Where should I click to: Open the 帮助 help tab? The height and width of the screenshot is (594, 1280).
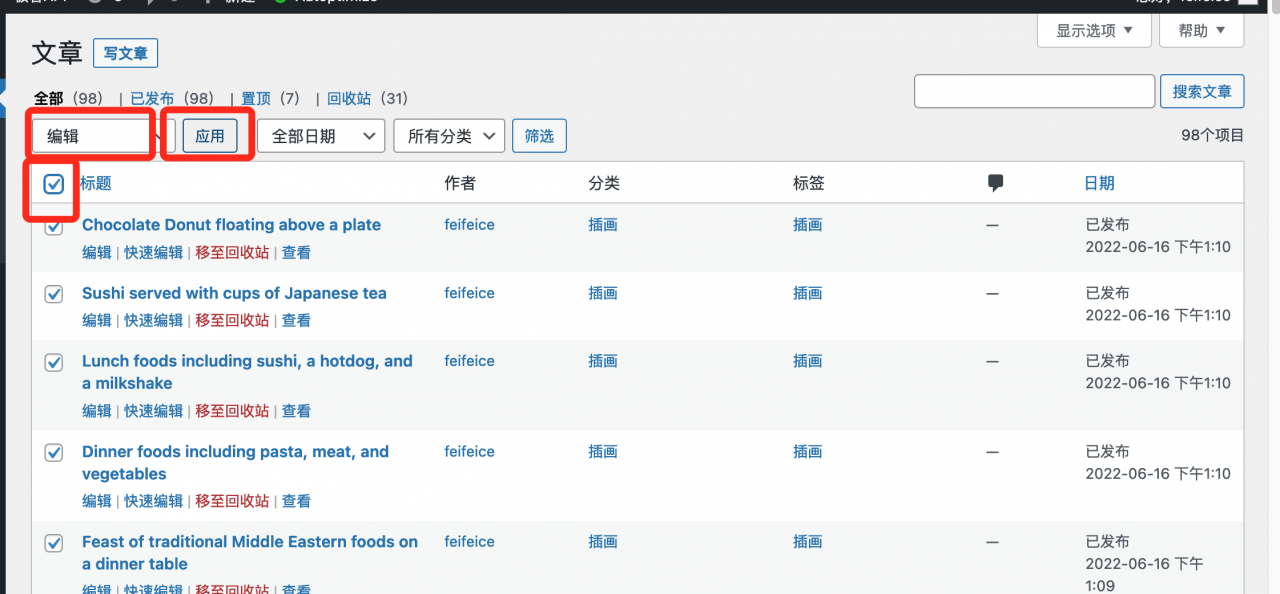coord(1201,31)
